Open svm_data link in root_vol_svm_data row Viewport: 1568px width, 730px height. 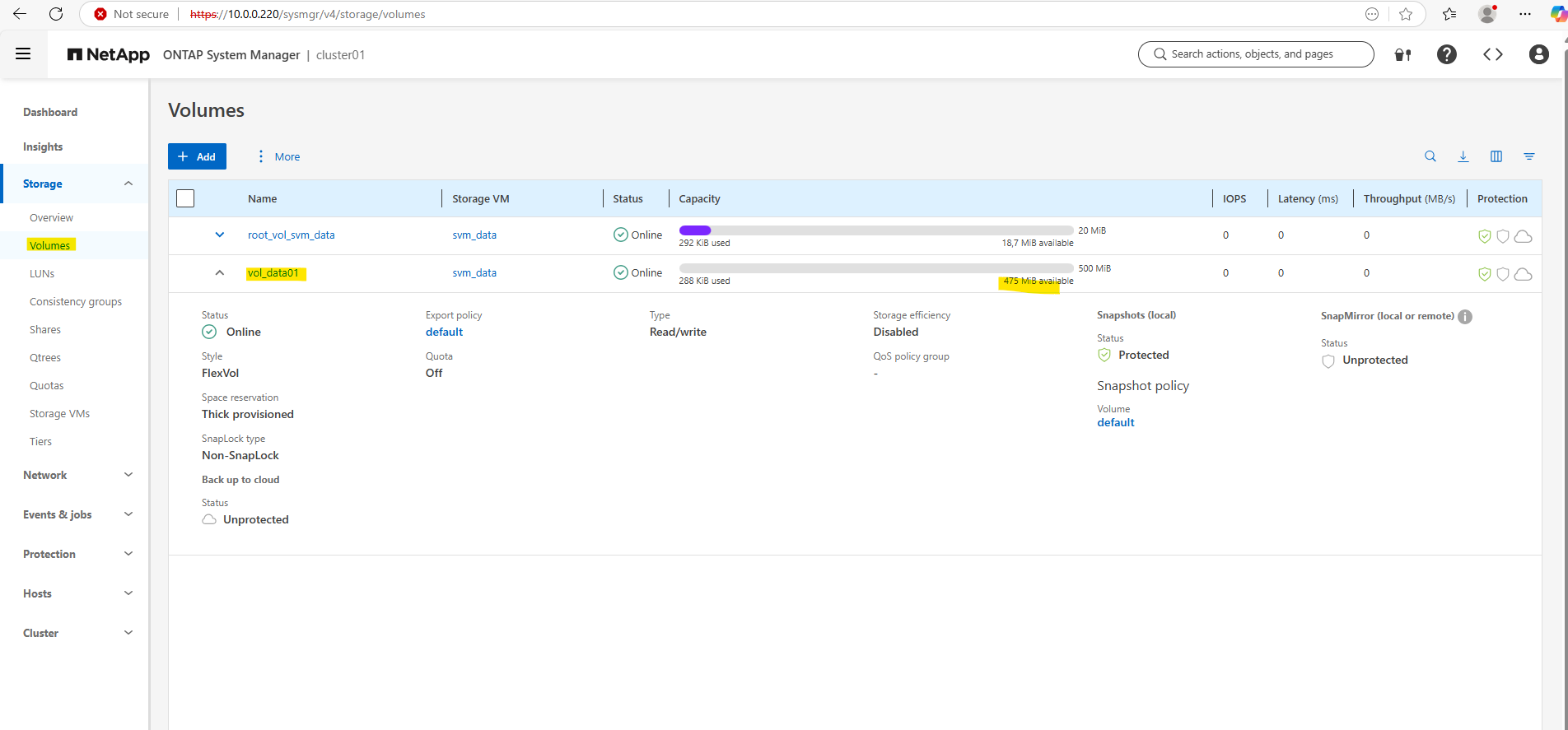point(474,235)
